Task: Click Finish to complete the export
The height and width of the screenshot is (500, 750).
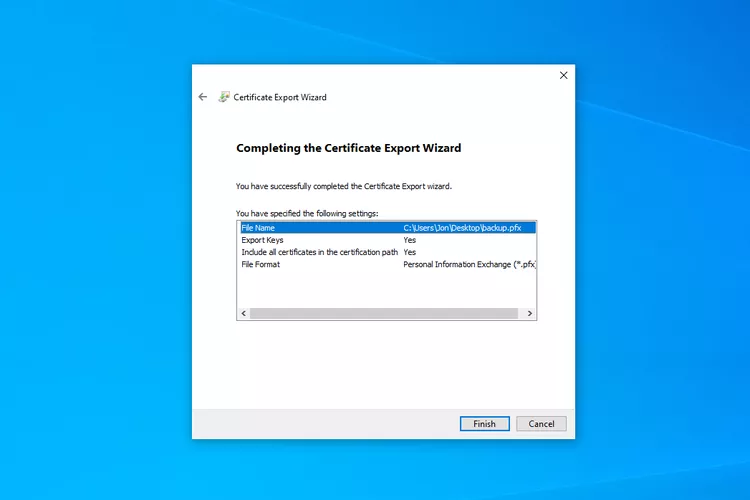Action: tap(485, 424)
